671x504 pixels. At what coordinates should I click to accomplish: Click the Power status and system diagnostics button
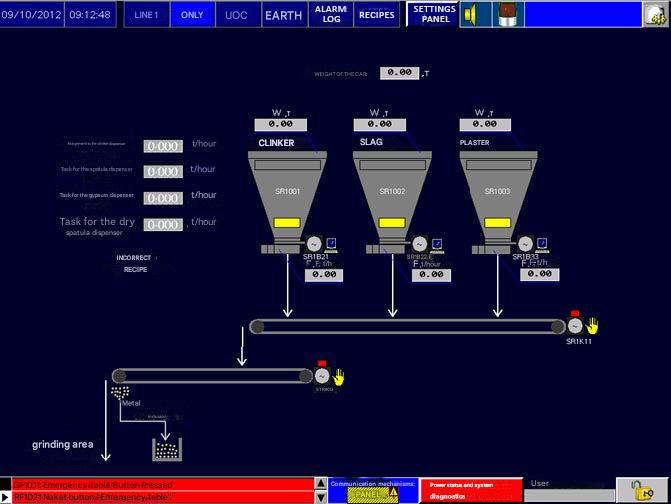tap(470, 490)
